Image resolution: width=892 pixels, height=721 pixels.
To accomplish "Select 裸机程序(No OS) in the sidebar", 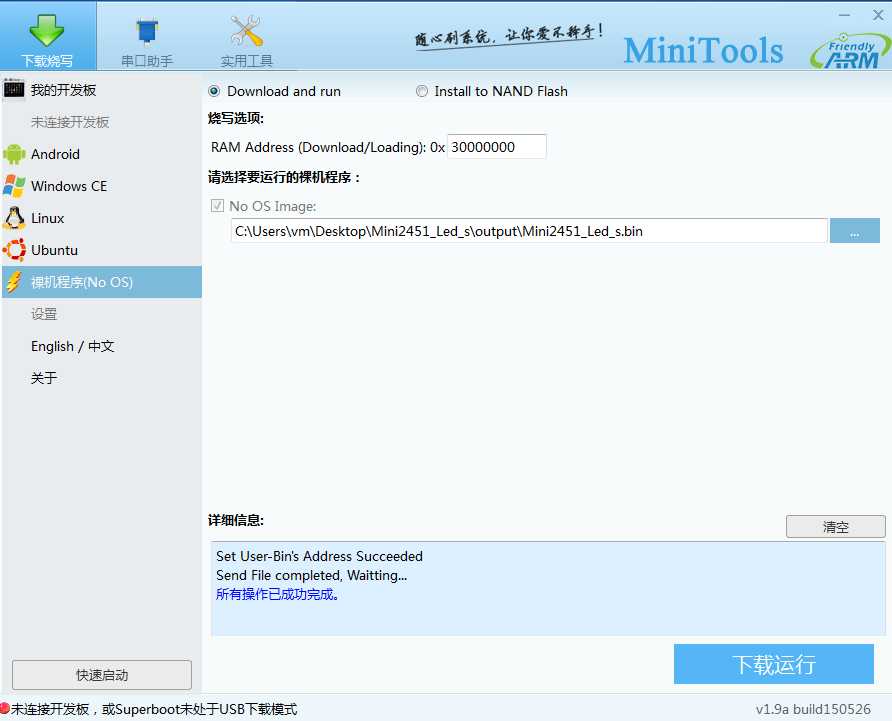I will click(102, 282).
